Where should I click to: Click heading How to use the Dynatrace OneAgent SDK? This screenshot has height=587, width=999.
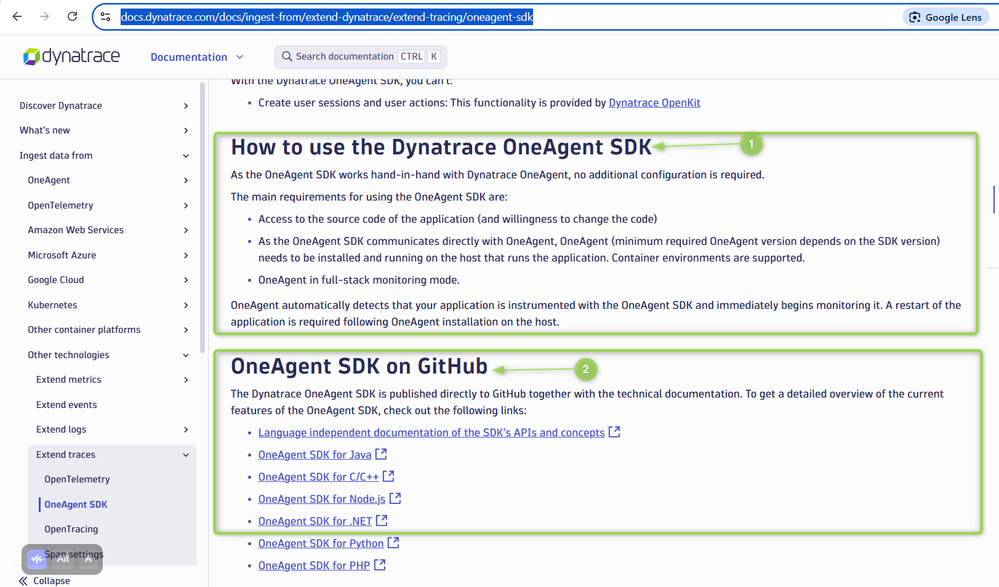point(441,147)
